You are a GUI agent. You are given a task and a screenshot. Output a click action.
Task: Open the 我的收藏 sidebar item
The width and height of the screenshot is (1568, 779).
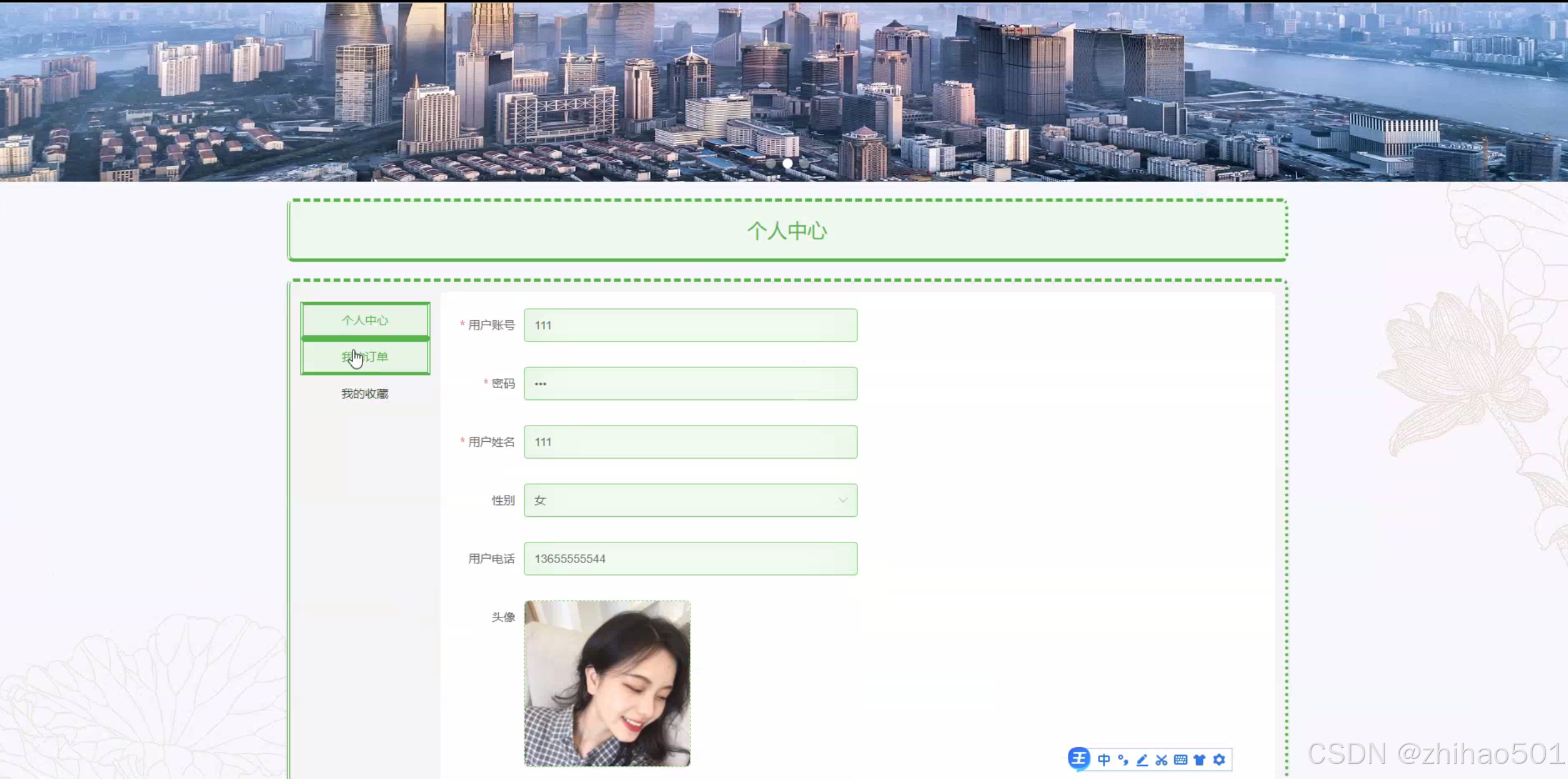365,394
